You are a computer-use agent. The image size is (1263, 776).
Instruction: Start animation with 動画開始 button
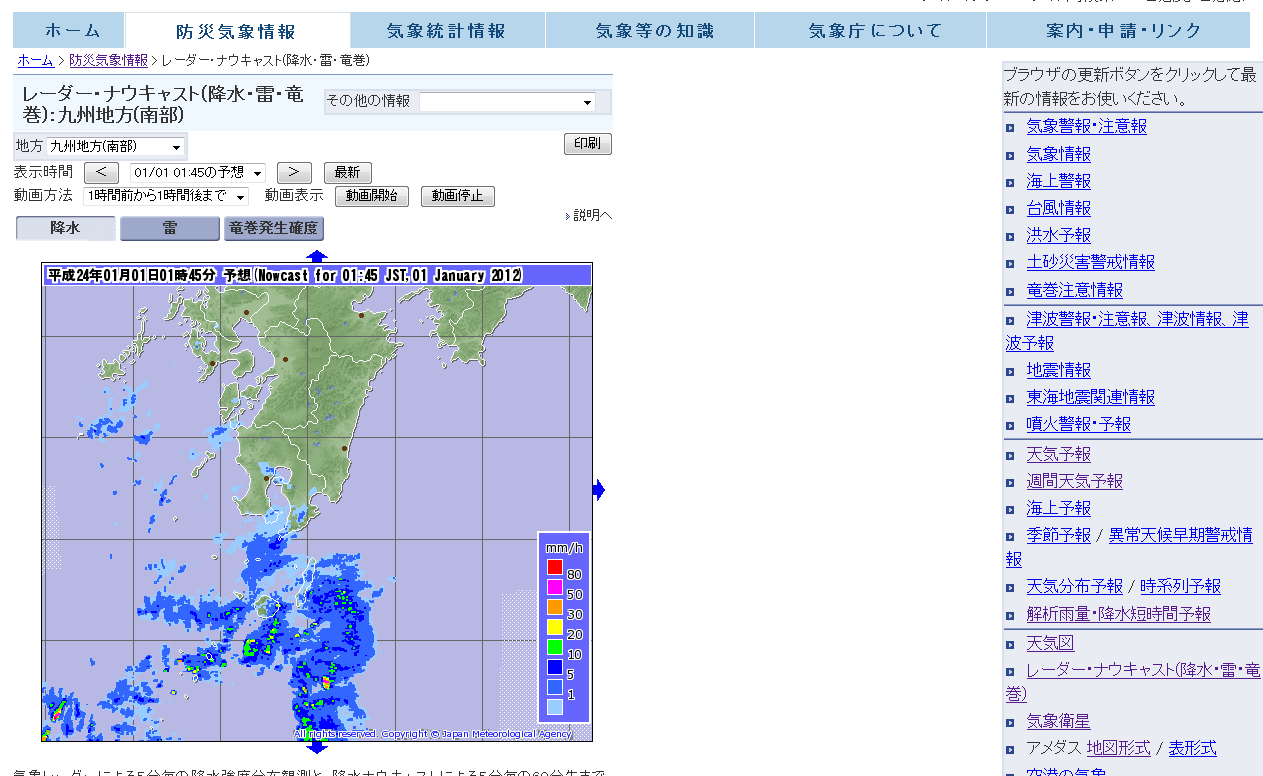click(372, 196)
